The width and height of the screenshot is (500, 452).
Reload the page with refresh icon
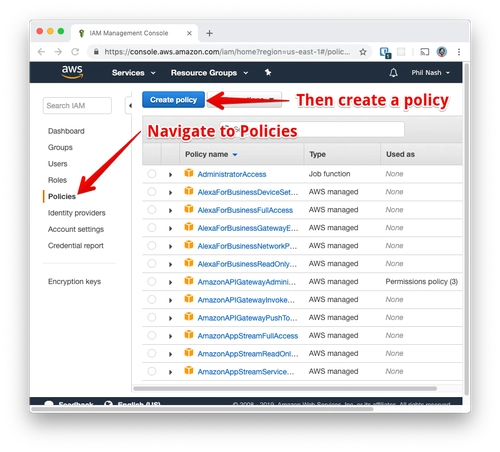[75, 52]
